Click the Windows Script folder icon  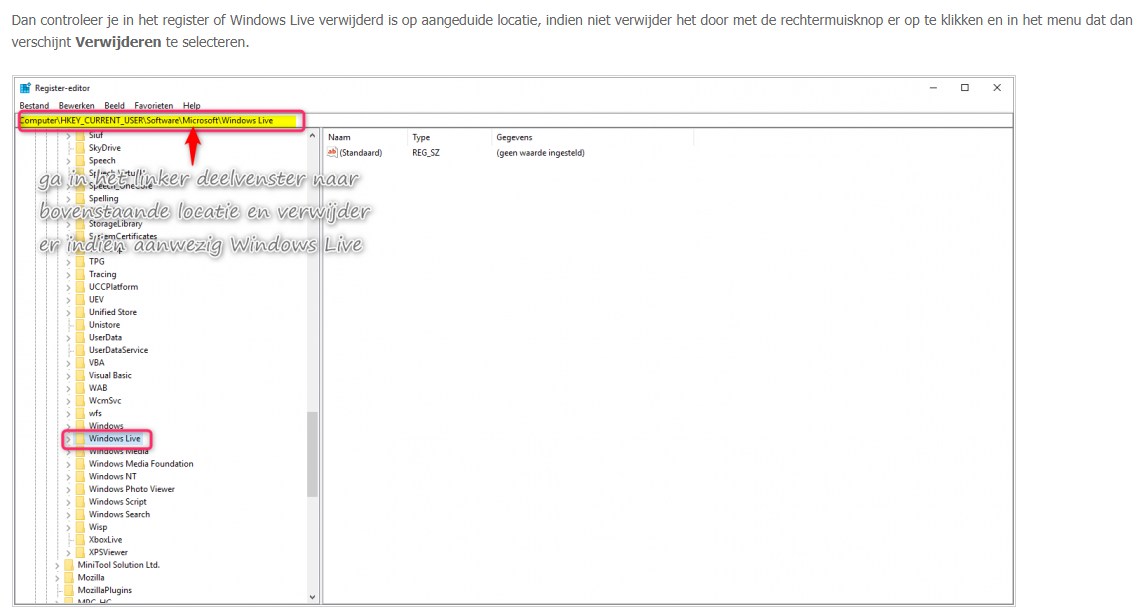80,502
